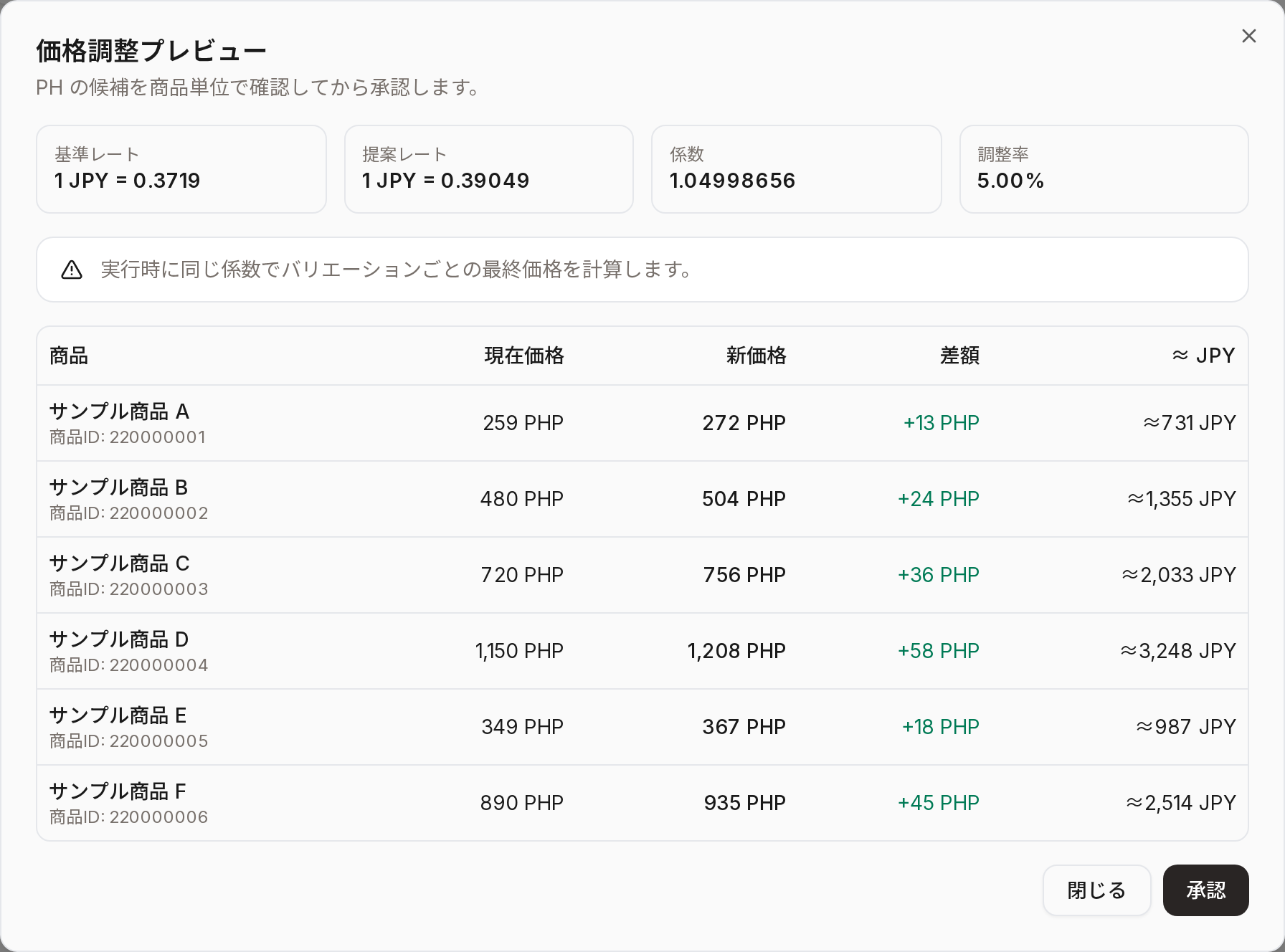Image resolution: width=1285 pixels, height=952 pixels.
Task: Click the 現在価格 column header
Action: pyautogui.click(x=524, y=356)
